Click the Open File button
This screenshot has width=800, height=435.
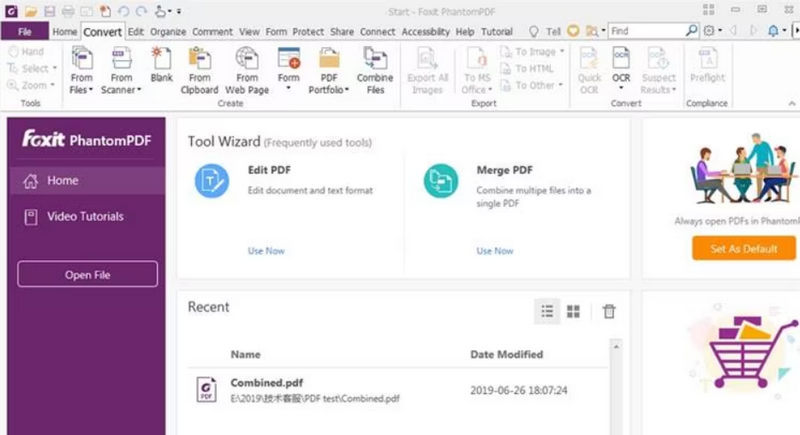pos(87,274)
